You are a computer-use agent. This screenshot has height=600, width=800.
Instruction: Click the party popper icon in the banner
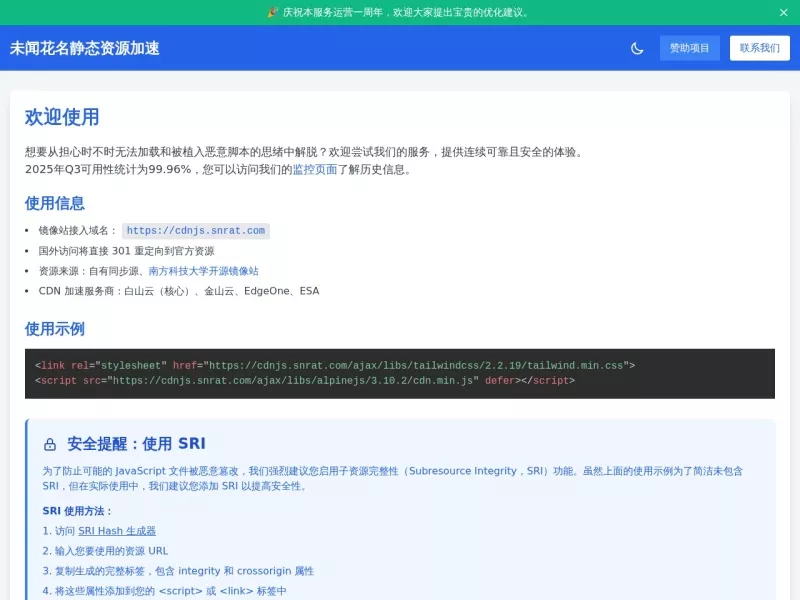point(273,12)
